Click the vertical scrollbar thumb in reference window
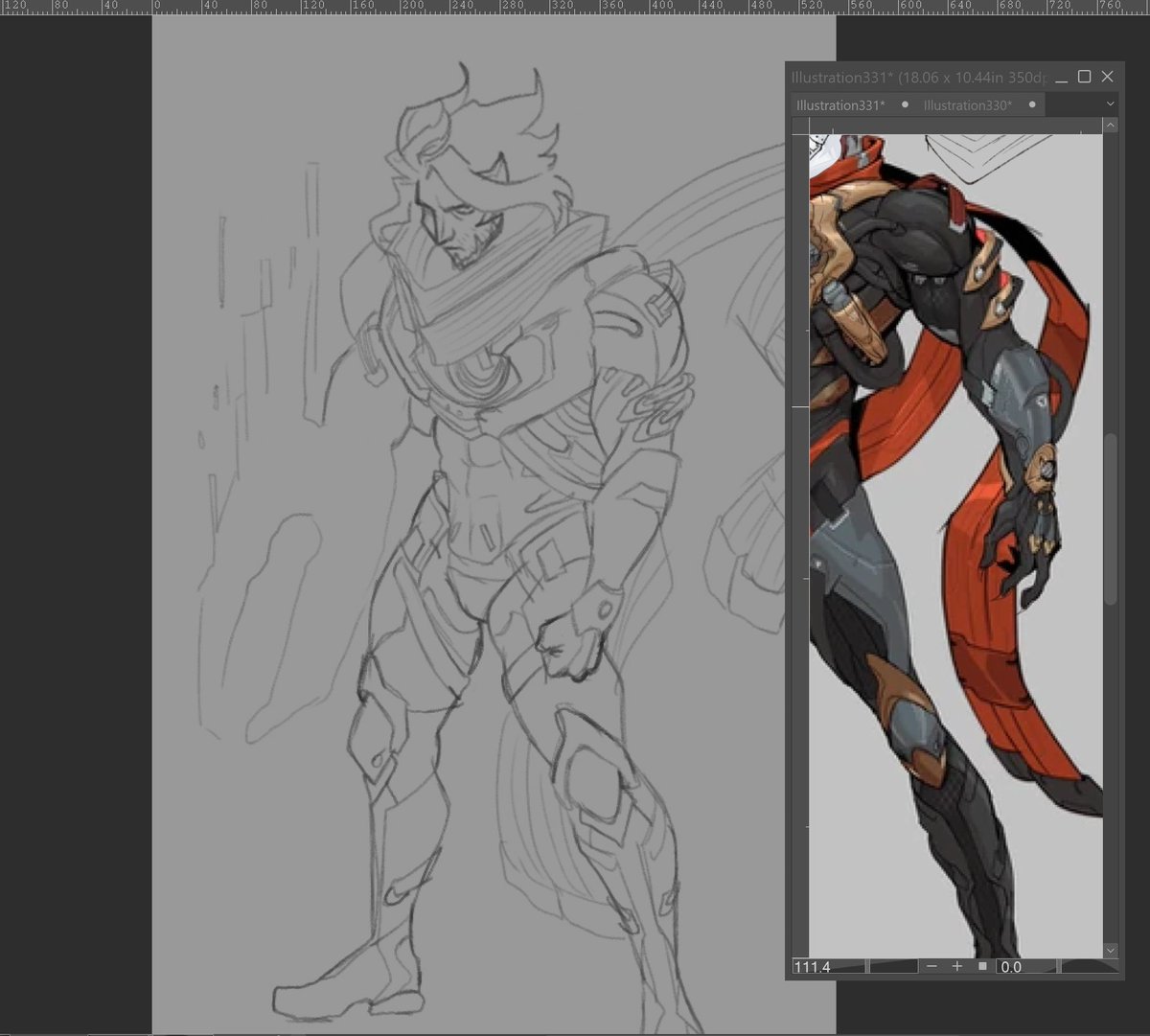 (1111, 518)
